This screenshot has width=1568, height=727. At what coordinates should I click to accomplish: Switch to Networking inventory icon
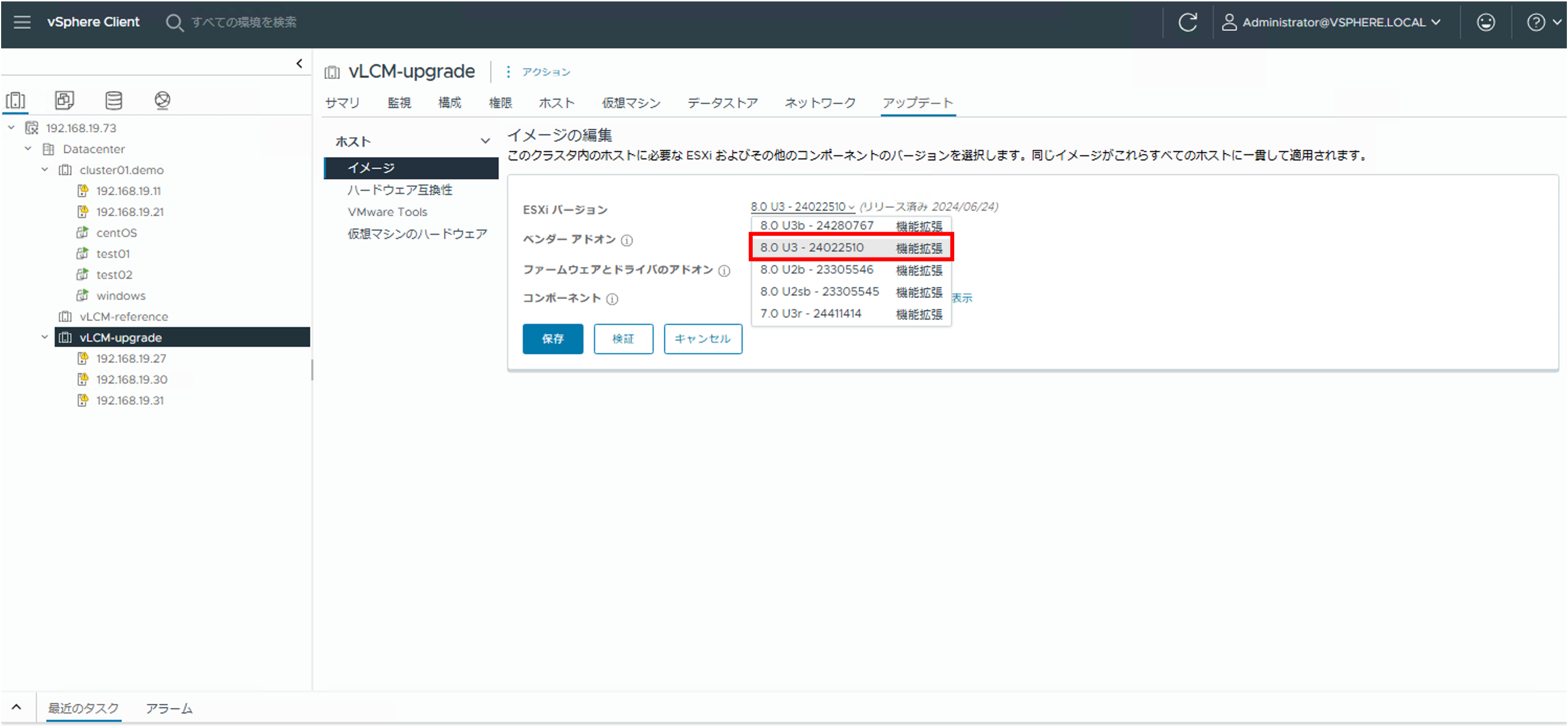pyautogui.click(x=162, y=100)
